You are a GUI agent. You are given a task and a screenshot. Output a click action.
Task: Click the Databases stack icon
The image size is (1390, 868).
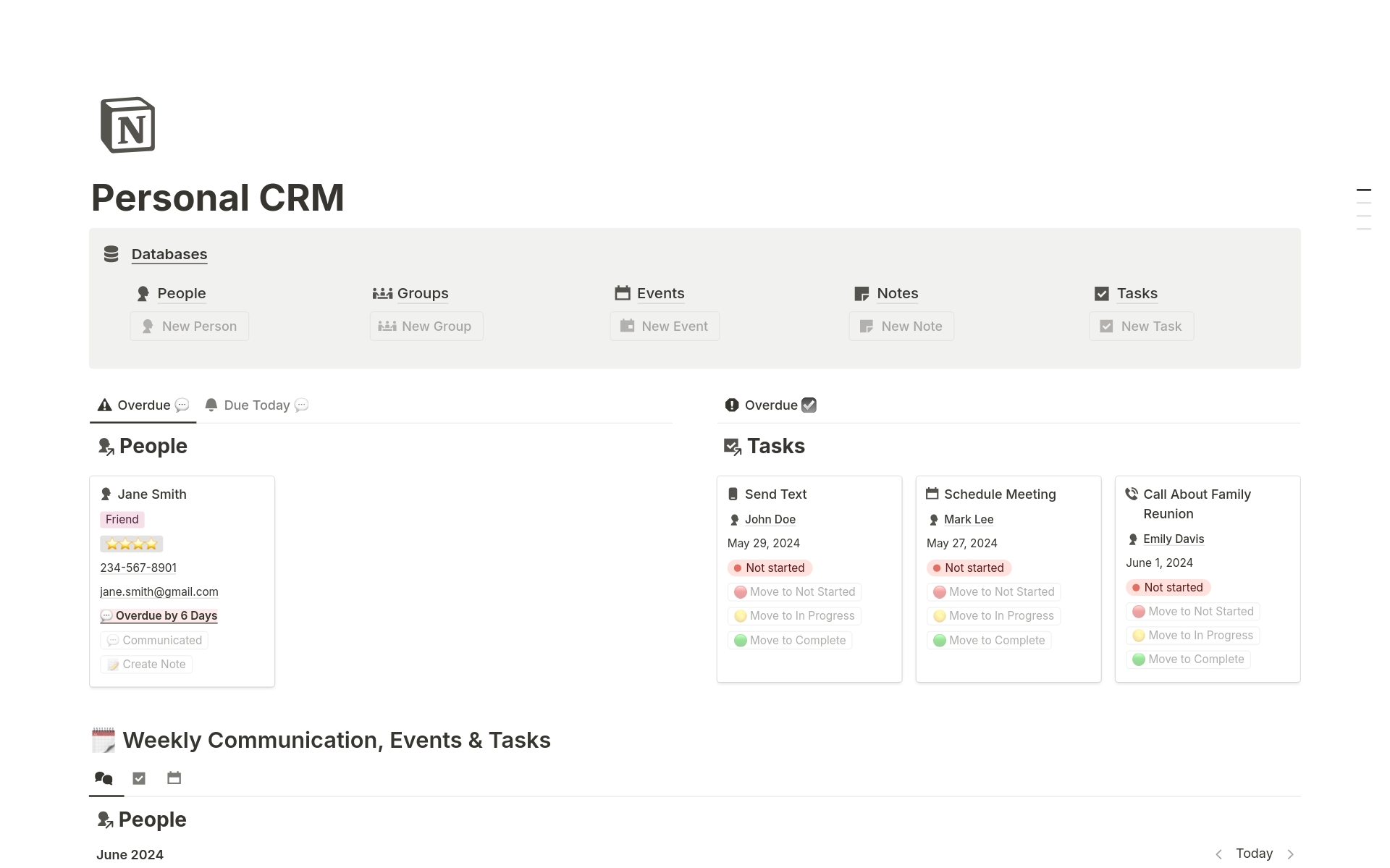tap(111, 254)
